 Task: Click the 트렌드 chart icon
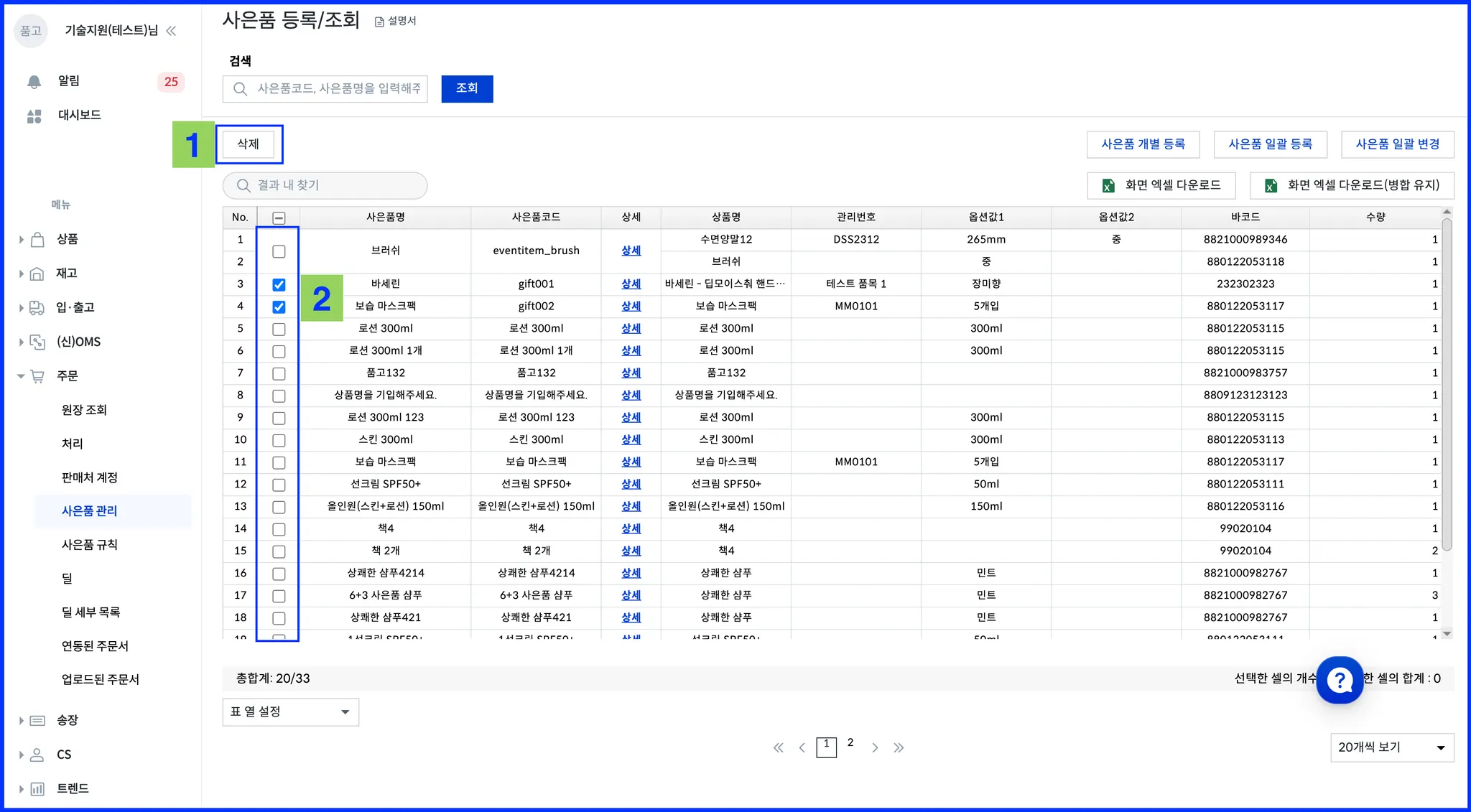point(37,789)
